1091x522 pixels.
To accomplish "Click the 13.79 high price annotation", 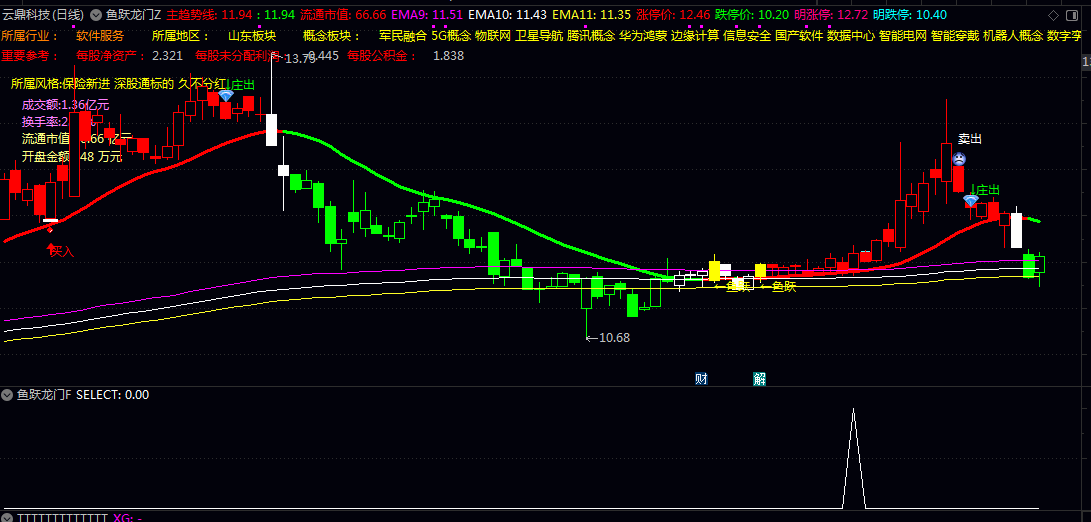I will point(299,60).
